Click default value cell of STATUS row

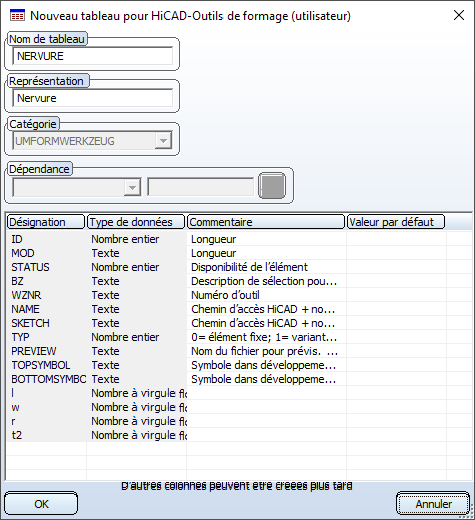(x=396, y=267)
